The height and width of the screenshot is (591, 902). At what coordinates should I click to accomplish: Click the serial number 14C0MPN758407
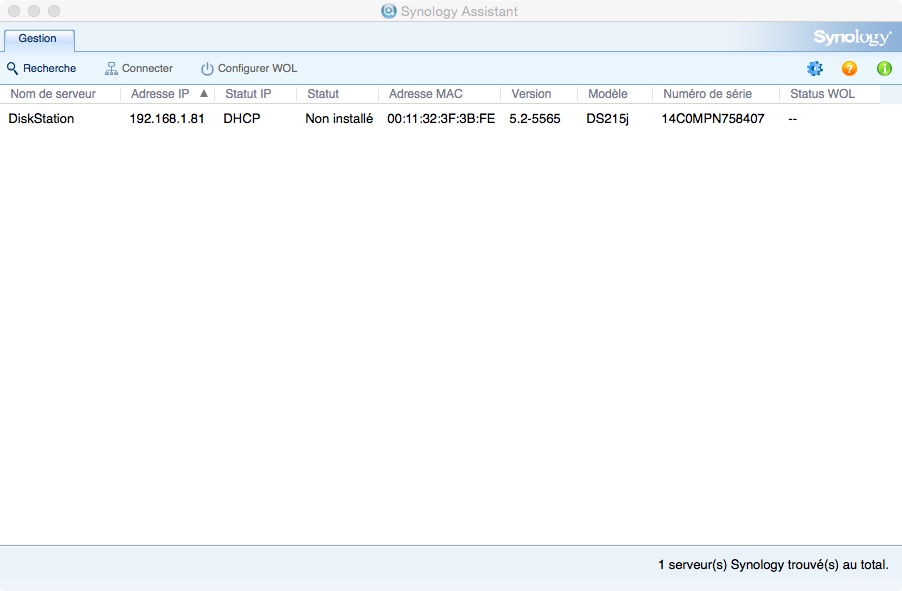click(713, 119)
